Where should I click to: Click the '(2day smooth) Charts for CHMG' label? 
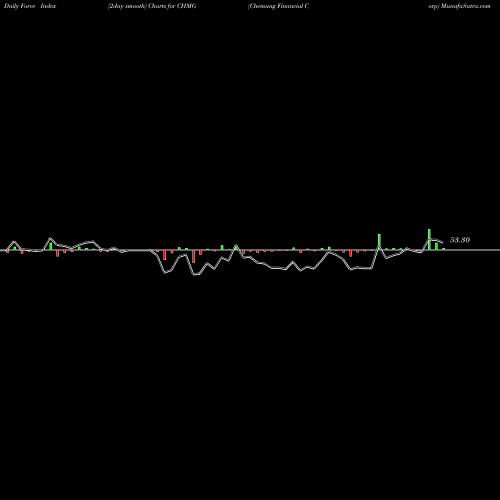pos(152,6)
